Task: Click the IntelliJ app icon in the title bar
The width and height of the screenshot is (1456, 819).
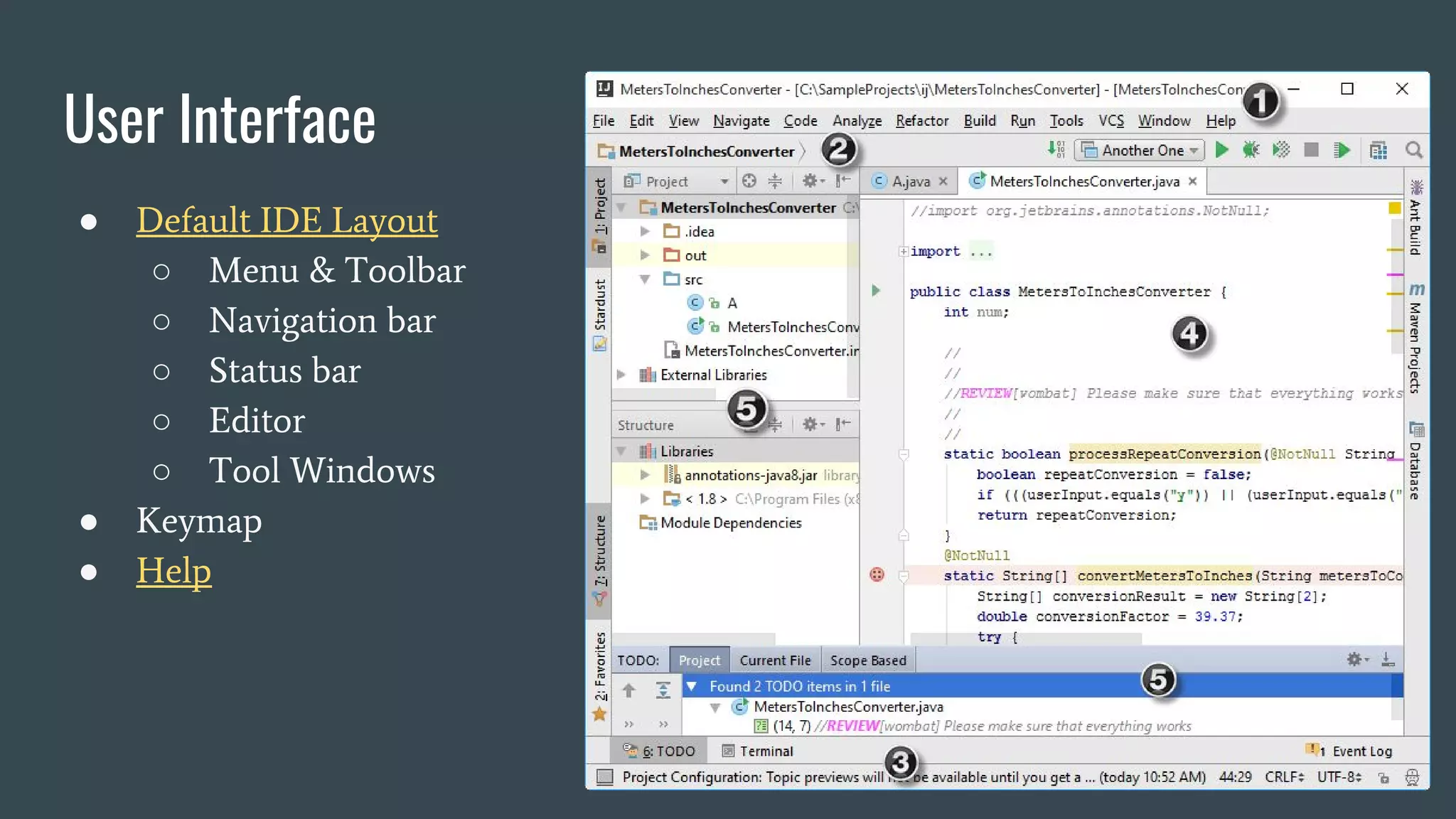Action: 604,89
